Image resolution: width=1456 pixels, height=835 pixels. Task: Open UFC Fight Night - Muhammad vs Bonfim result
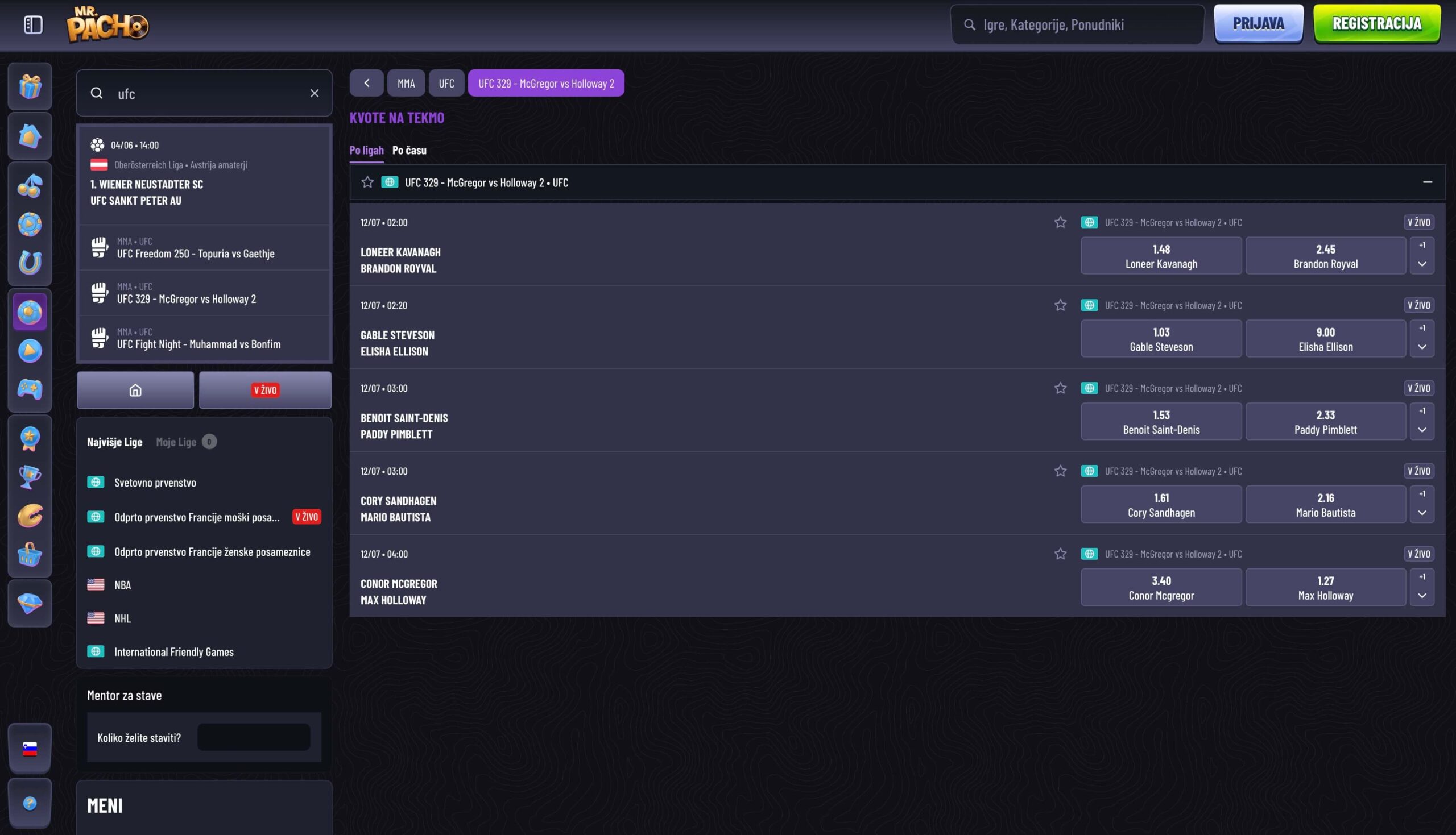coord(204,338)
